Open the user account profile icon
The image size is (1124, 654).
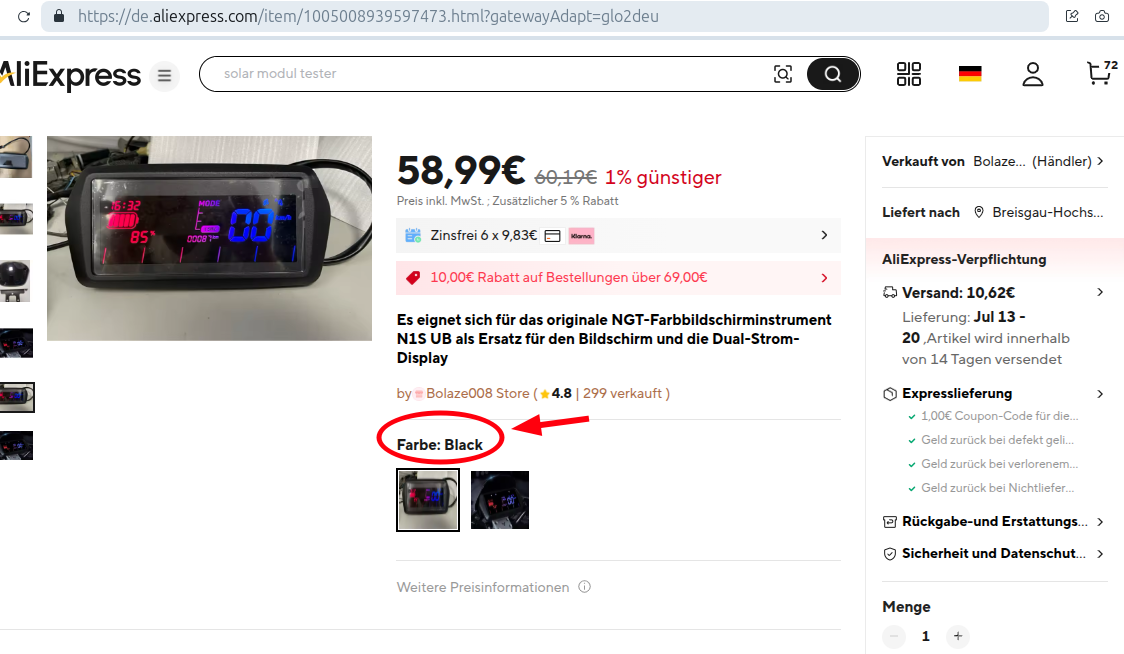tap(1032, 74)
